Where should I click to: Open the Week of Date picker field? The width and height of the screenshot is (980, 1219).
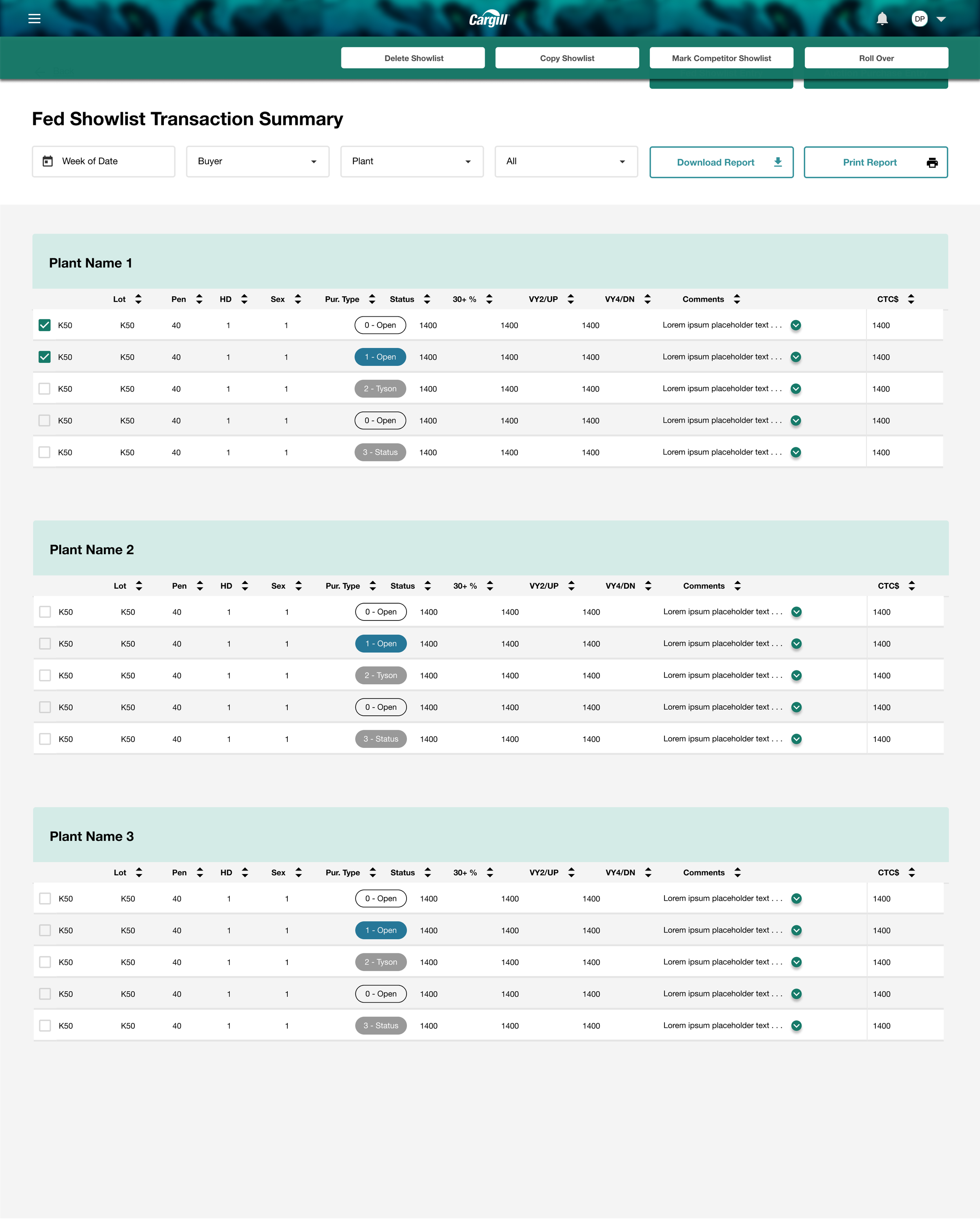pyautogui.click(x=103, y=162)
